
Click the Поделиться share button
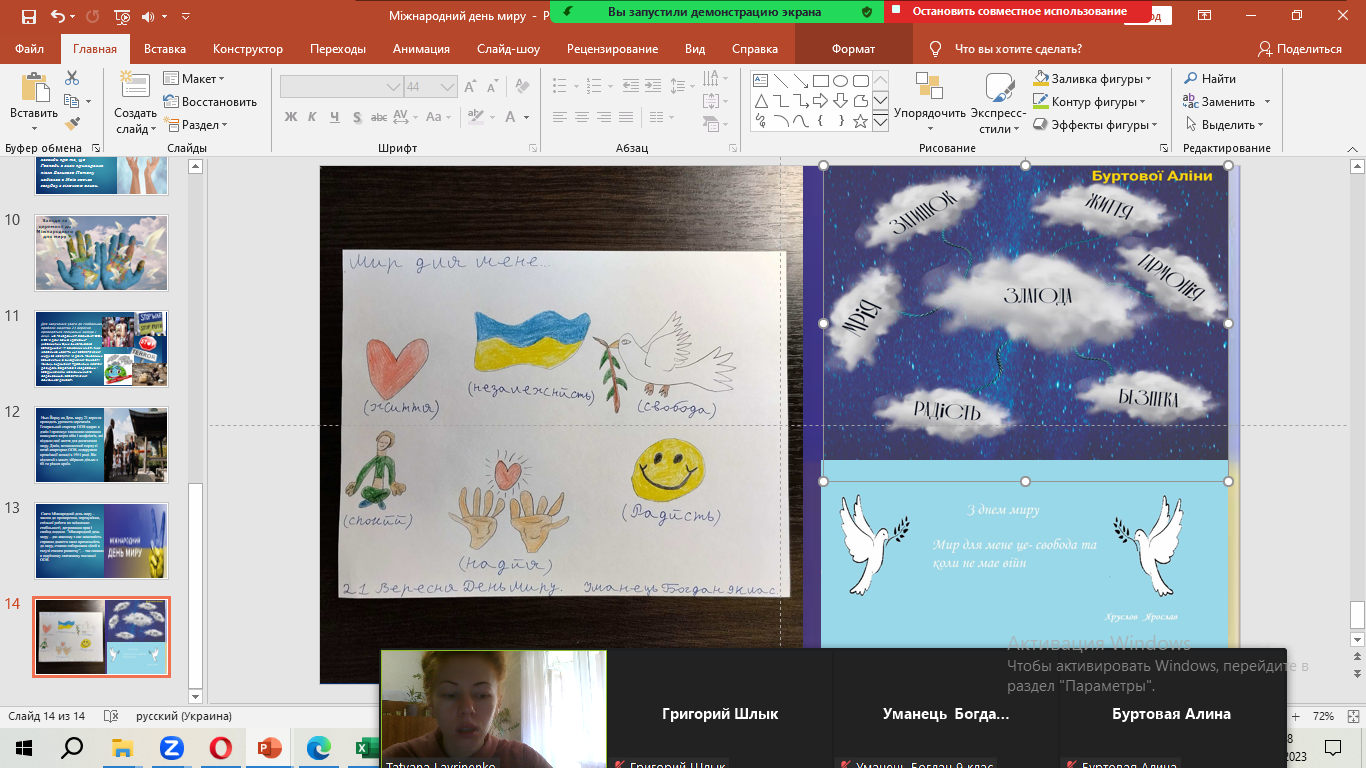click(1300, 49)
